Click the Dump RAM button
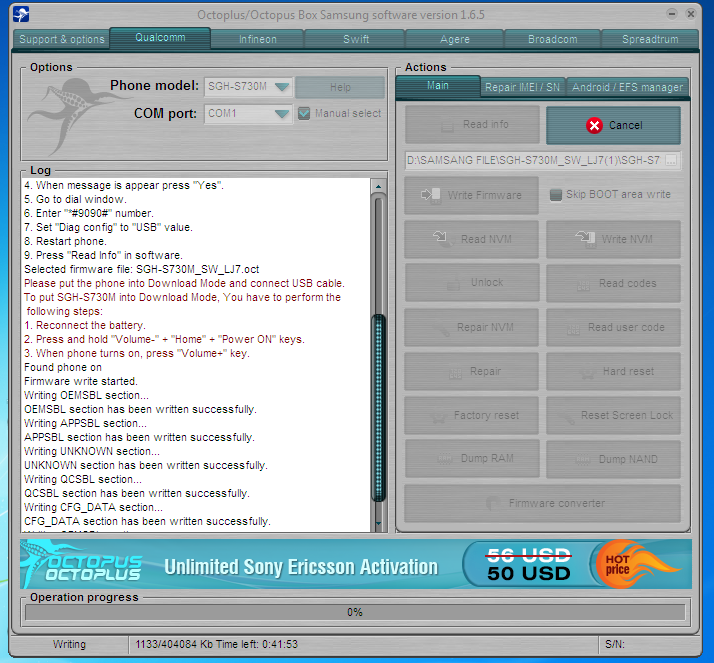The height and width of the screenshot is (663, 714). pyautogui.click(x=472, y=459)
